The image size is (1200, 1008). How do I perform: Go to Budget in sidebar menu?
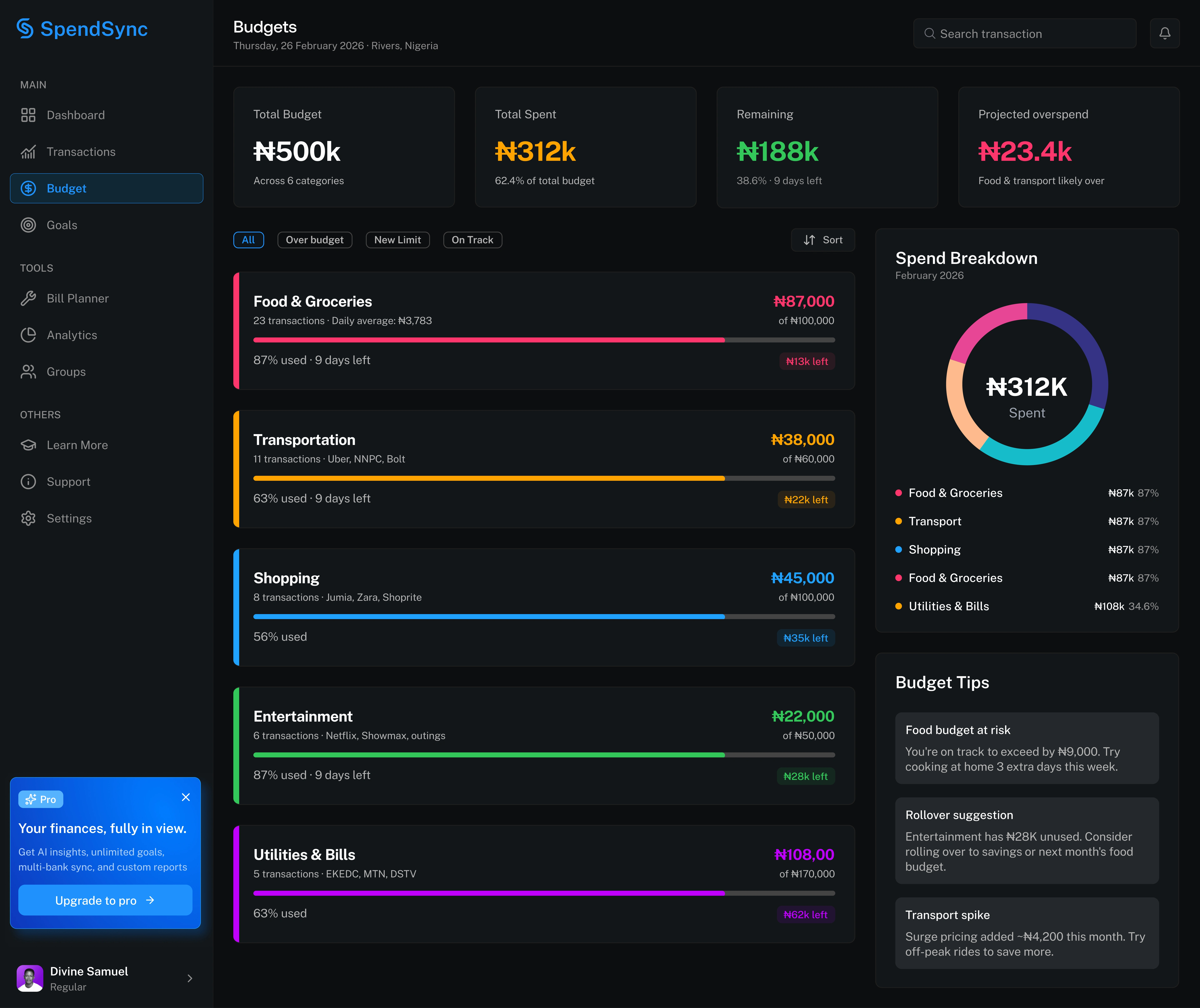[106, 189]
